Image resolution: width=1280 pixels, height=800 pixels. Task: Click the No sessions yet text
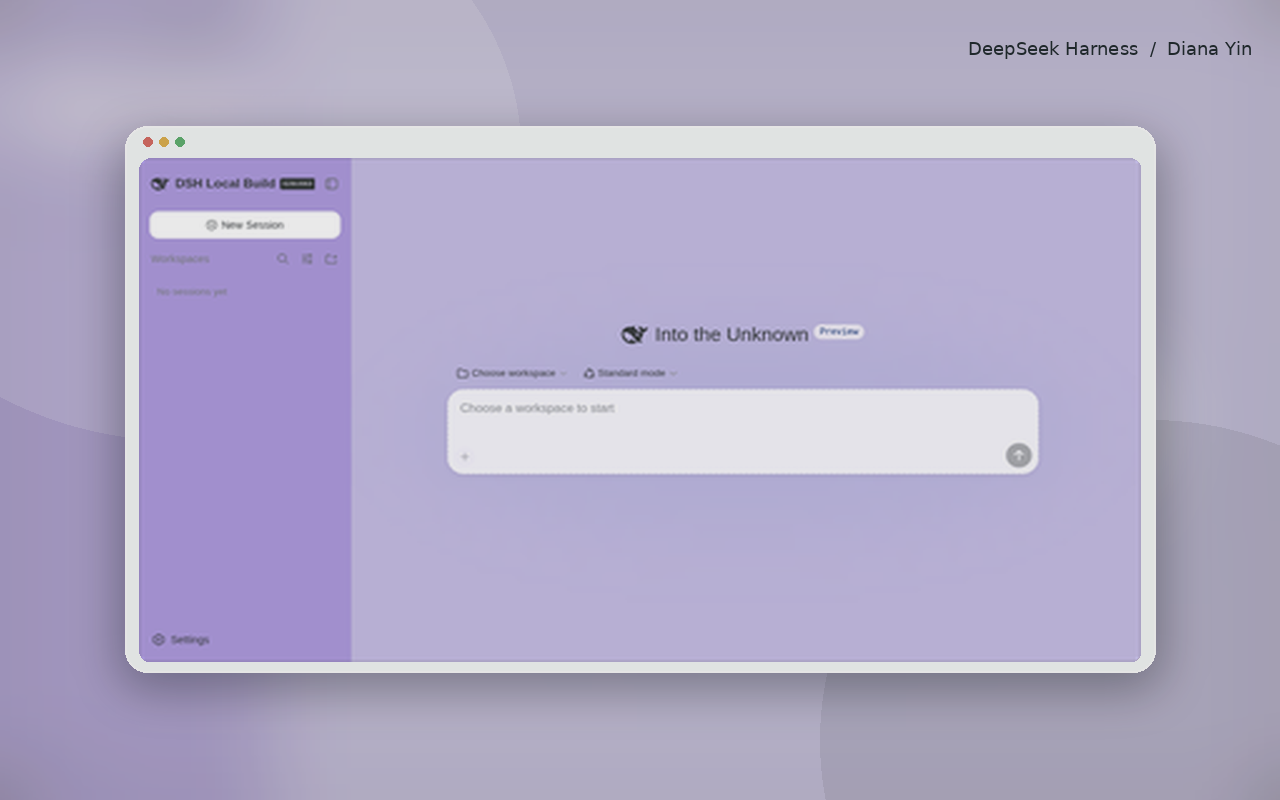pos(192,292)
